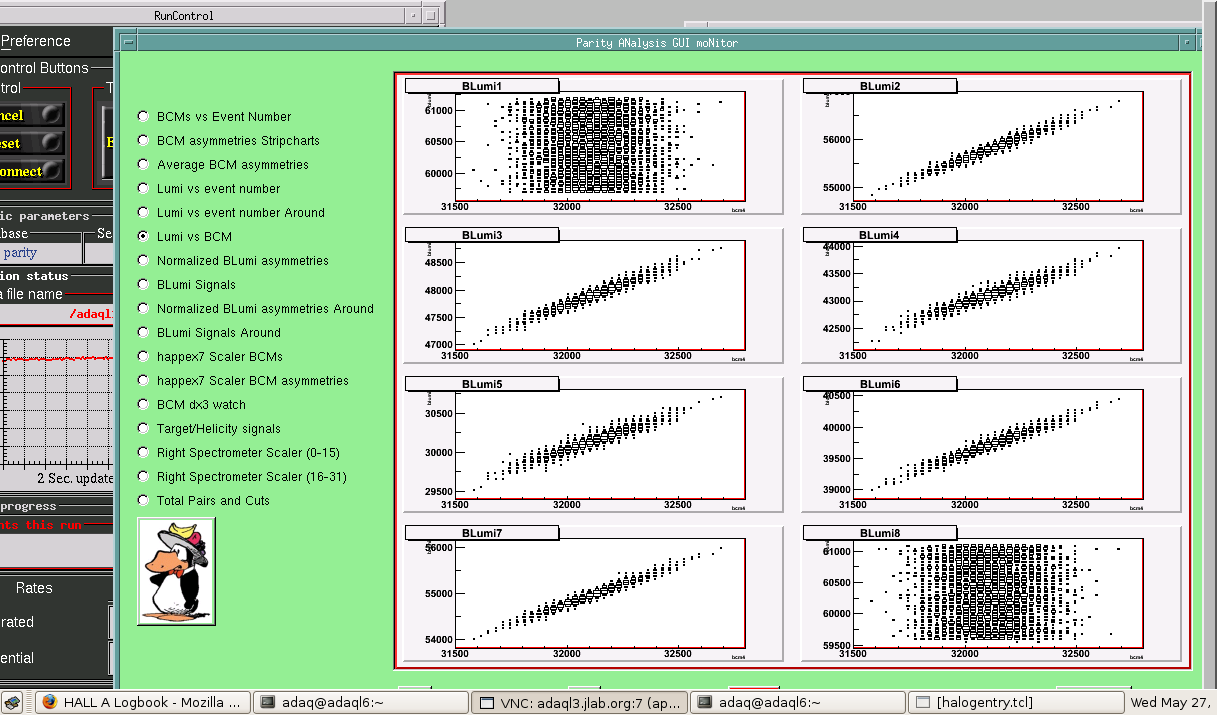
Task: Switch to halogentry.tcl taskbar item
Action: (x=1015, y=702)
